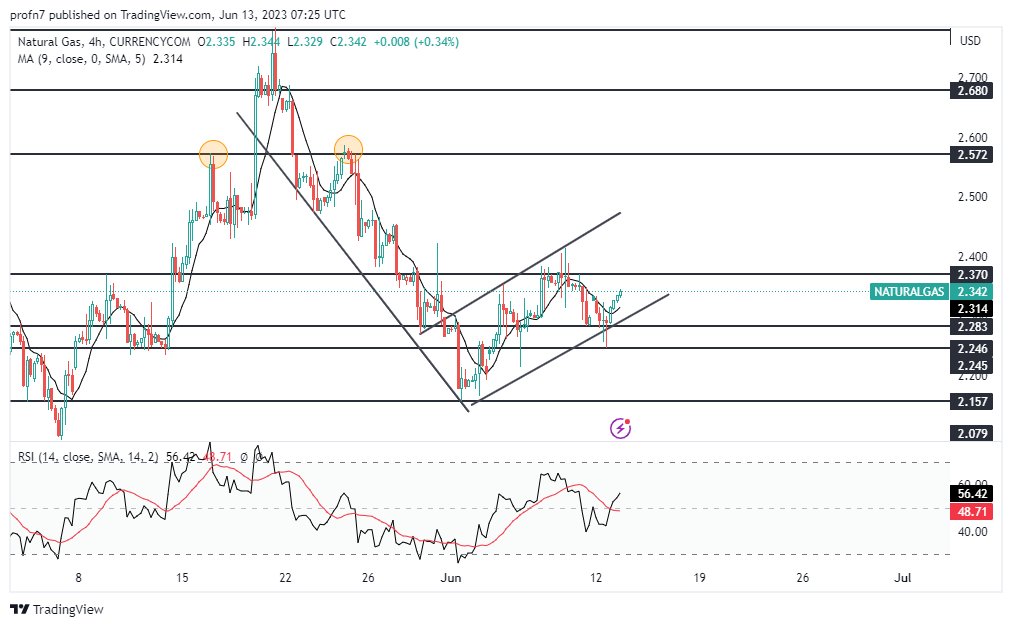The height and width of the screenshot is (627, 1012).
Task: Click the black 2.314 MA tag on price scale
Action: [971, 309]
